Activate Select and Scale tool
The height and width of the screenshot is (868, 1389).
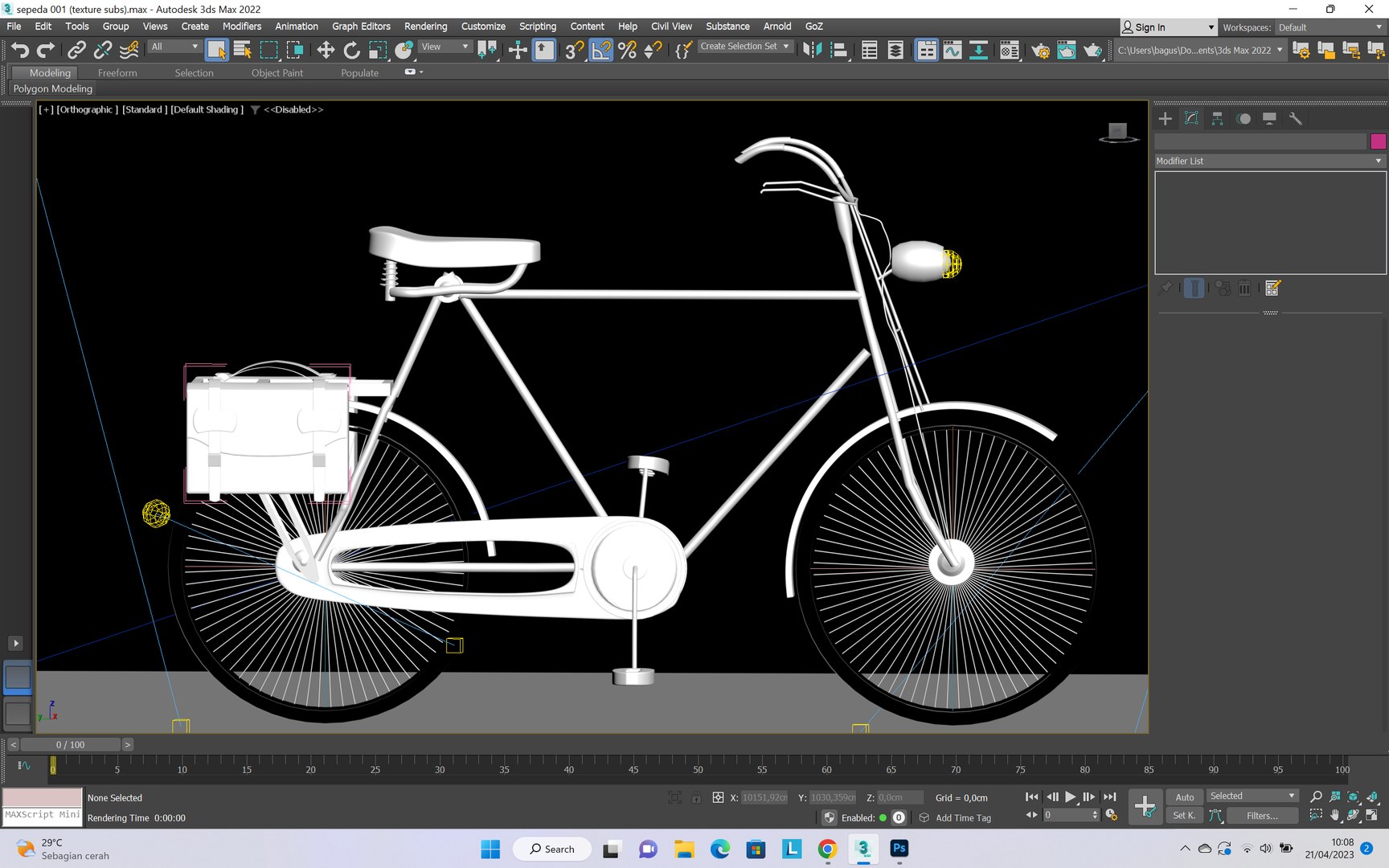[377, 50]
